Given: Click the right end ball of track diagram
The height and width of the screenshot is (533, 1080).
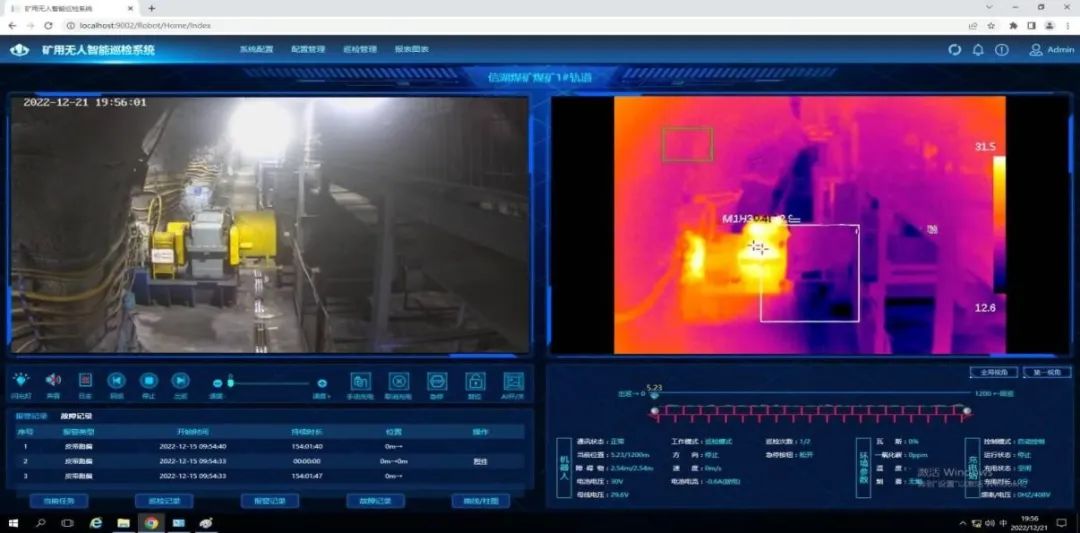Looking at the screenshot, I should 967,411.
